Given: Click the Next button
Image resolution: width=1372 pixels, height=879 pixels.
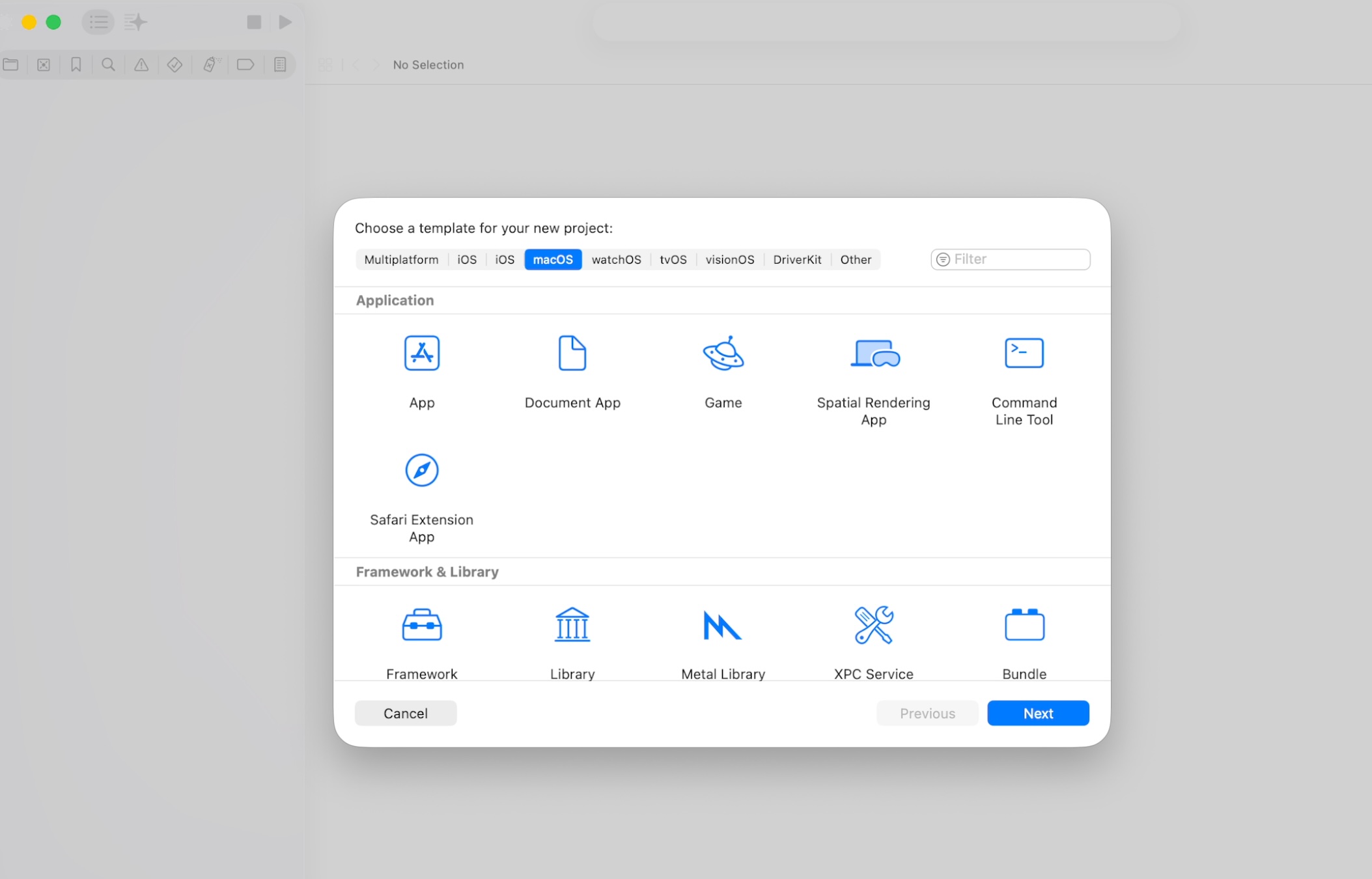Looking at the screenshot, I should [x=1038, y=713].
